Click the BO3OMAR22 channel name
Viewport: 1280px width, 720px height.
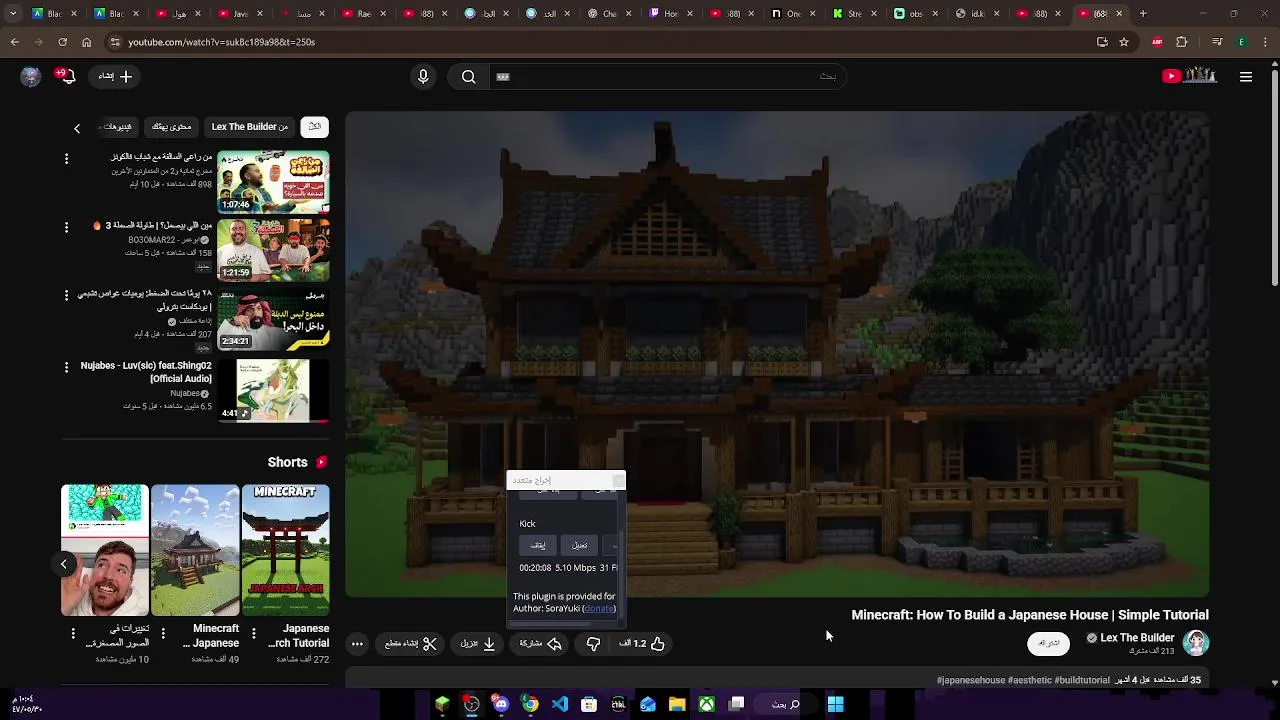point(162,240)
